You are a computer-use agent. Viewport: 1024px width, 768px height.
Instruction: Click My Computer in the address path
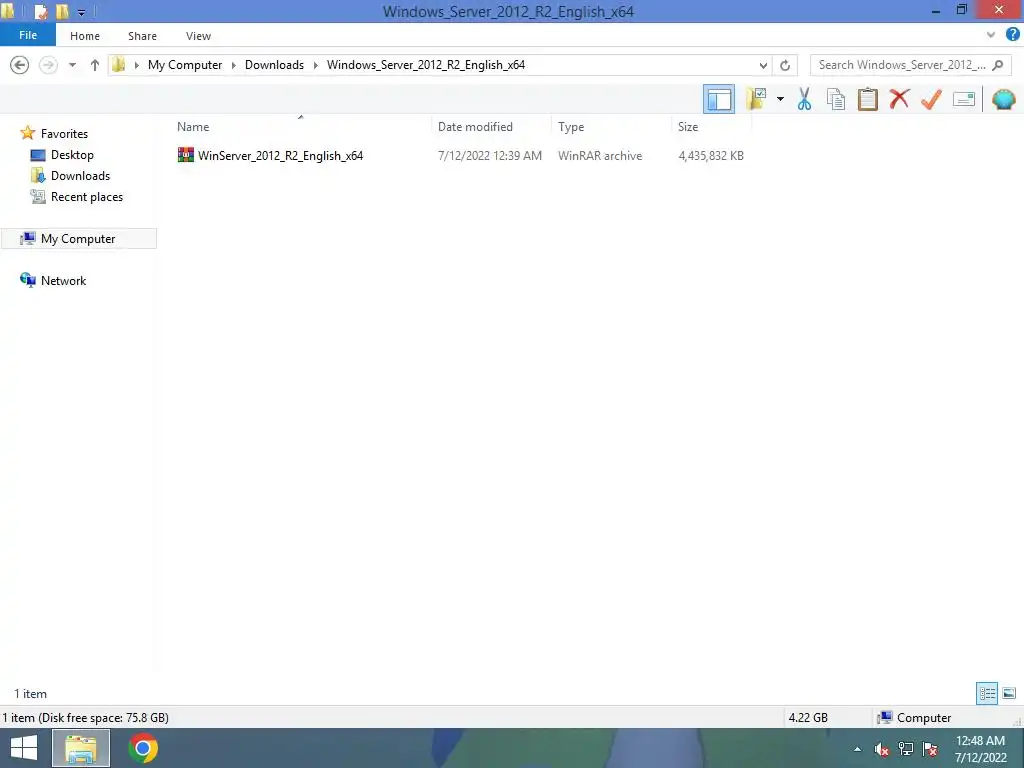point(185,65)
